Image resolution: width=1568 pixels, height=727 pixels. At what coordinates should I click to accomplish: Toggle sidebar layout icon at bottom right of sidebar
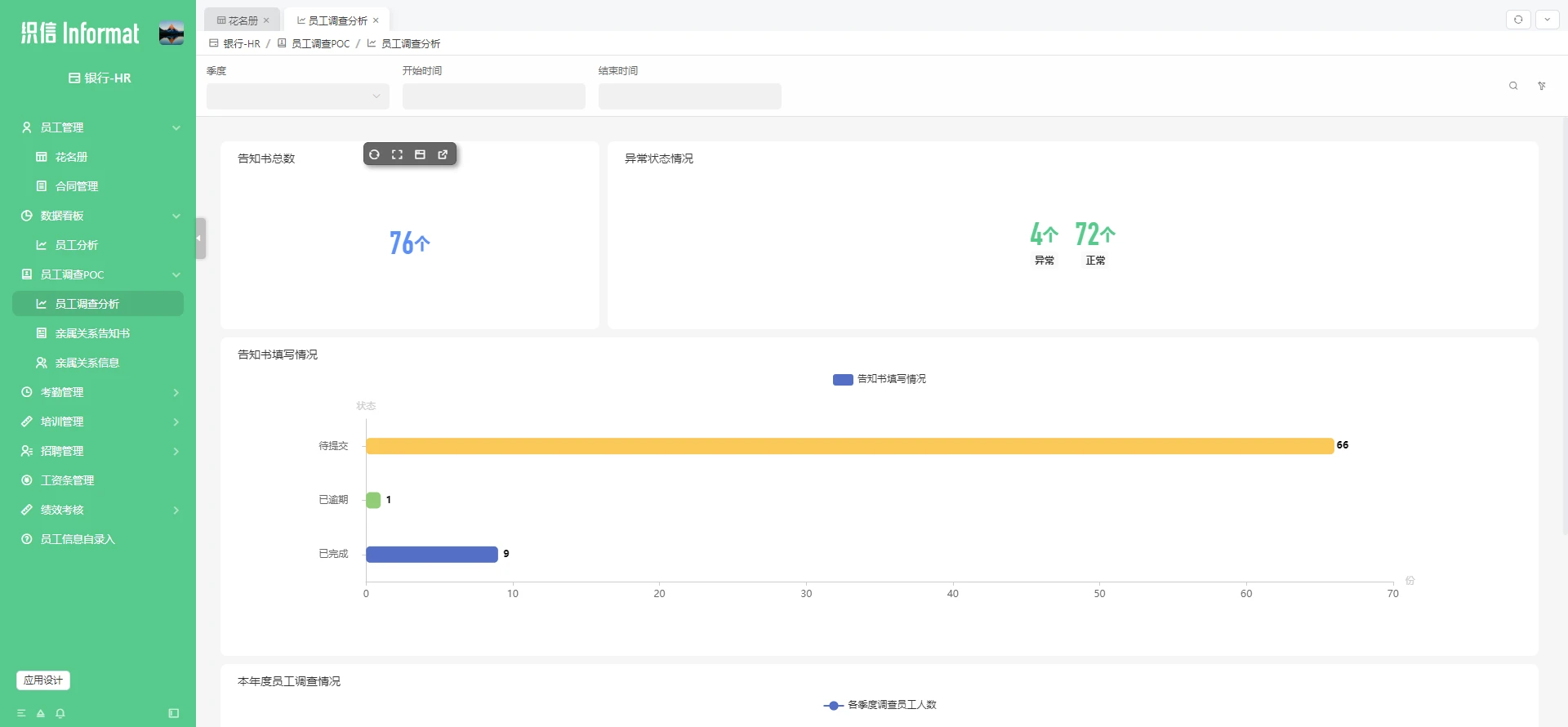tap(174, 713)
